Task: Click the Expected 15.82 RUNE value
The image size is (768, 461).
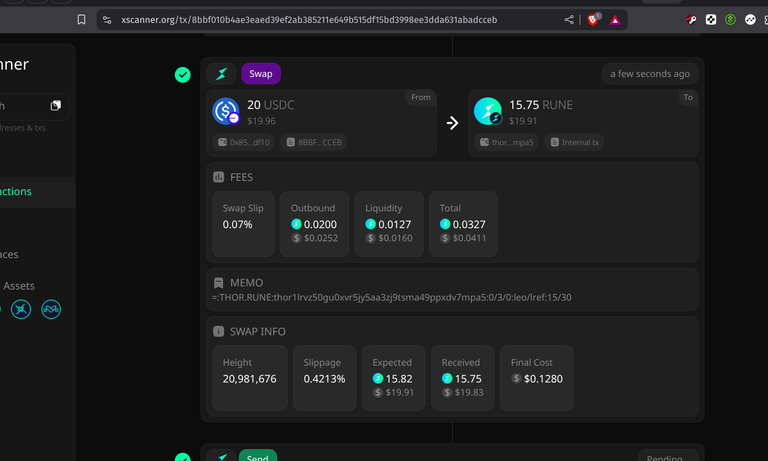Action: [x=399, y=379]
